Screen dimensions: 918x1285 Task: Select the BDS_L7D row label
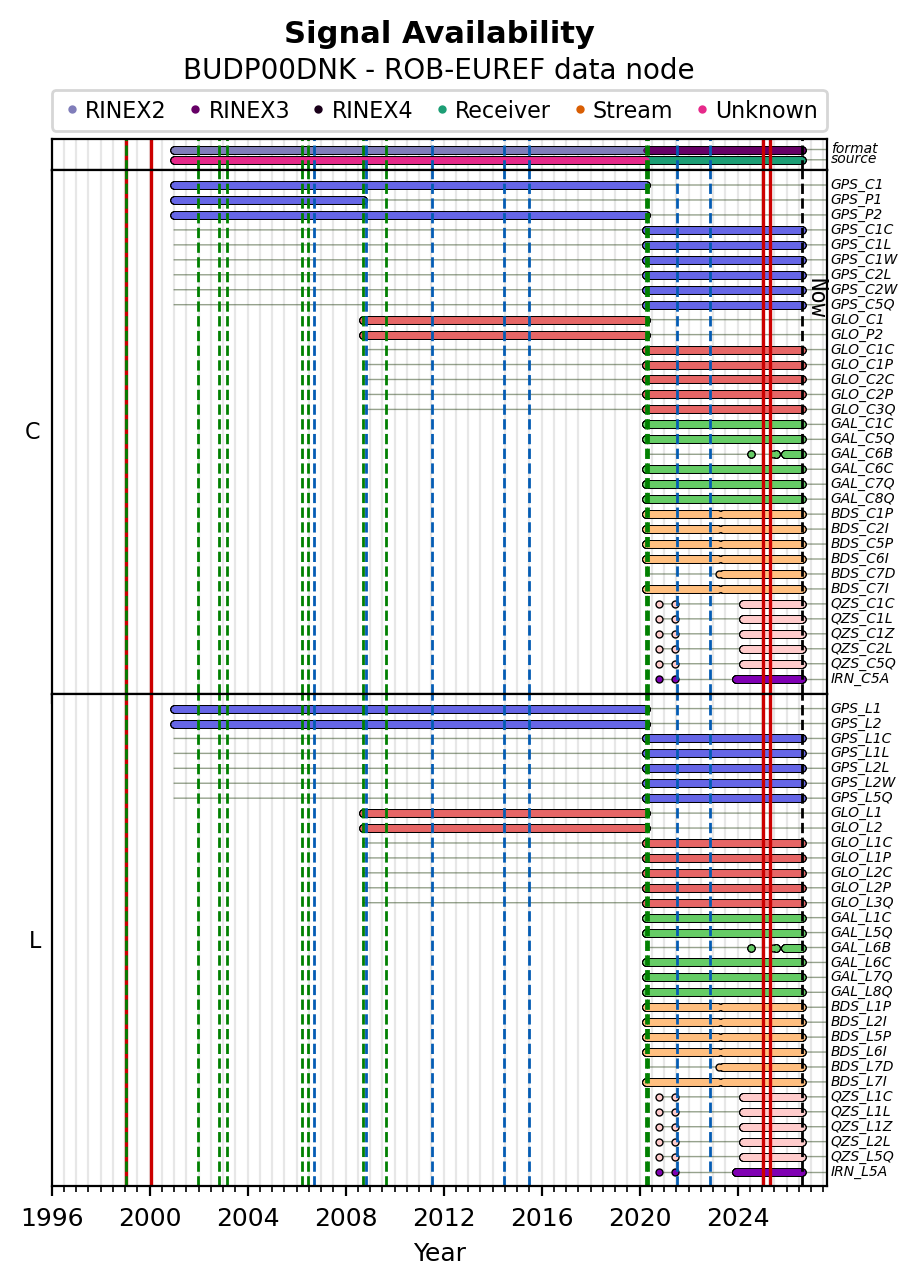pyautogui.click(x=862, y=1066)
